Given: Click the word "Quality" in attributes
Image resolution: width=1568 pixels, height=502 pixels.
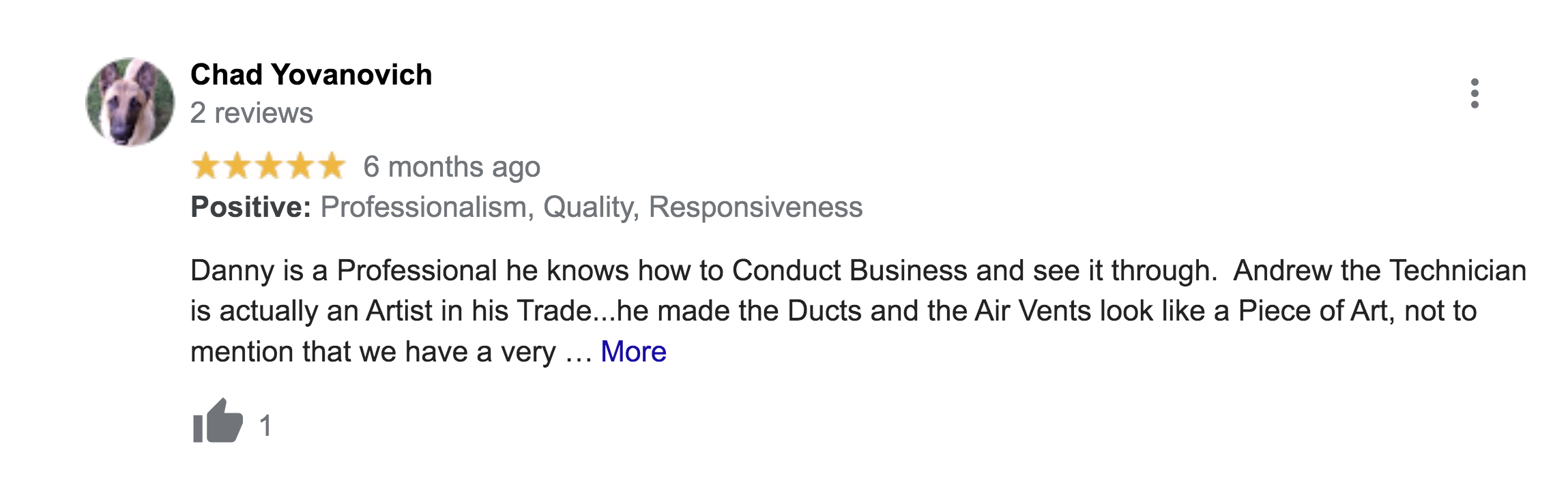Looking at the screenshot, I should [590, 207].
